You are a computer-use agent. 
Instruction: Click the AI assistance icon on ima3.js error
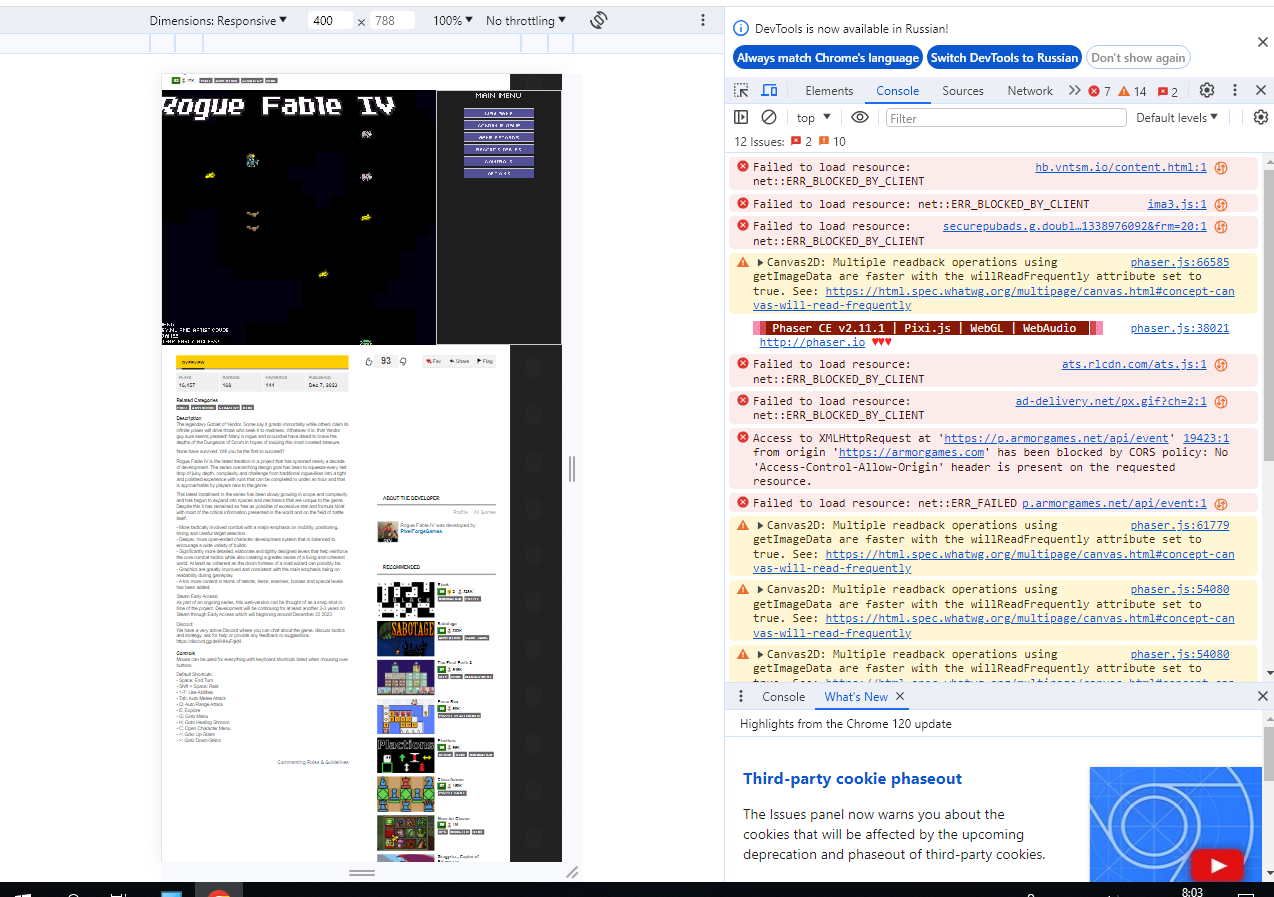tap(1221, 204)
